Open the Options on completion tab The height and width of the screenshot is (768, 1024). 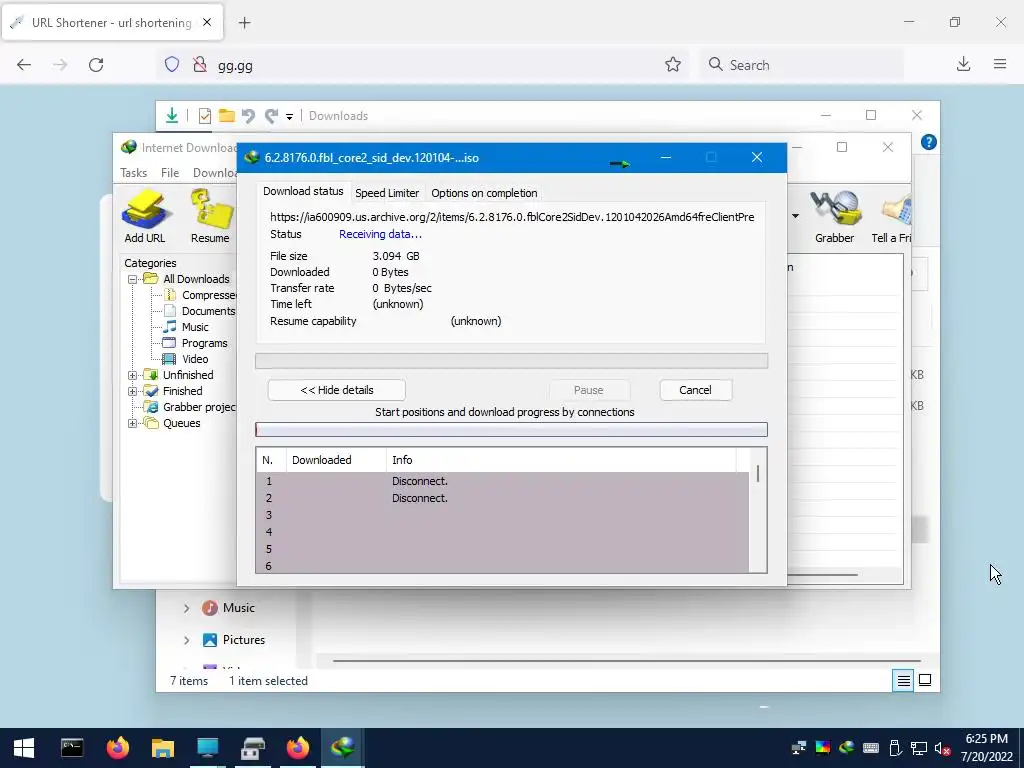click(x=484, y=193)
